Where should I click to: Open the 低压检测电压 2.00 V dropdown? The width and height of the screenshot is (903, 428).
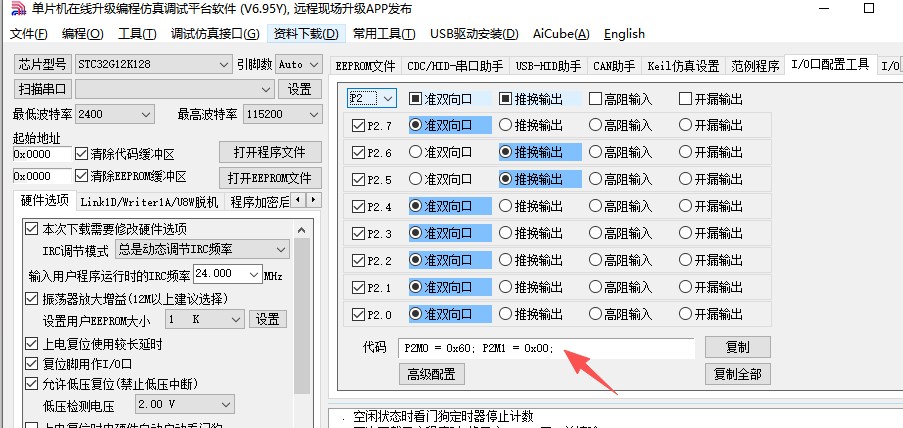(184, 404)
